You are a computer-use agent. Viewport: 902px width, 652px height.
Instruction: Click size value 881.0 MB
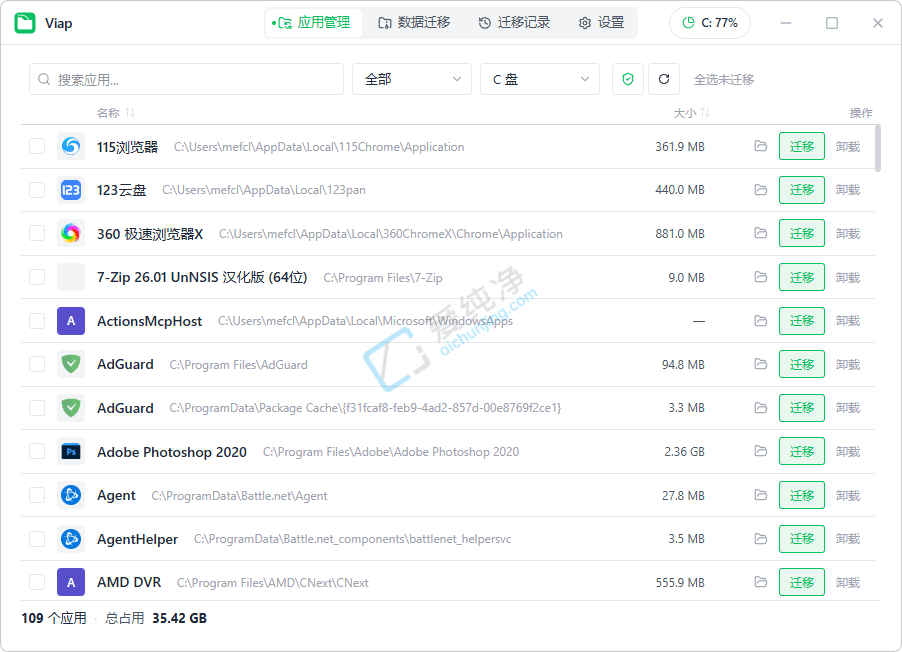click(x=680, y=234)
